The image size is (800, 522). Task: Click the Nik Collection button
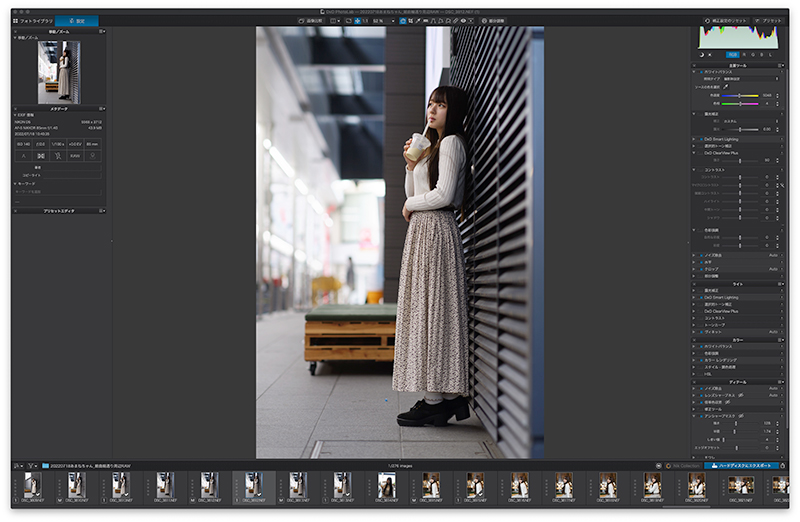pyautogui.click(x=683, y=466)
